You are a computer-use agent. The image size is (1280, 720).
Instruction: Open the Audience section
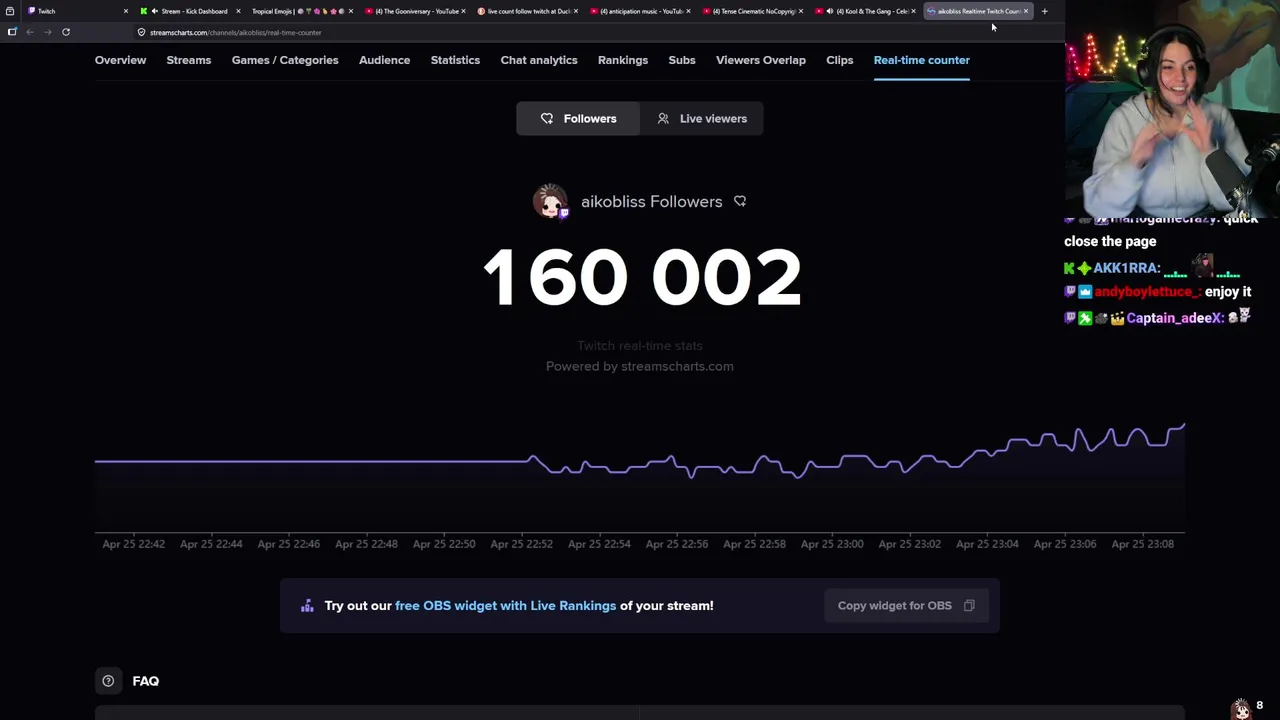[x=384, y=60]
